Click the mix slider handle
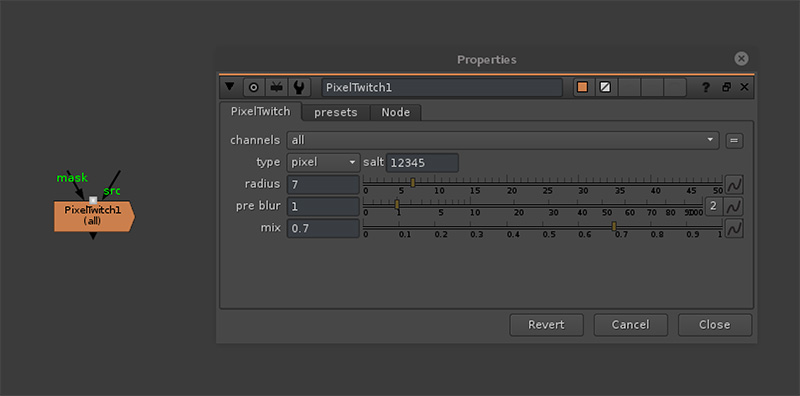The height and width of the screenshot is (396, 800). [614, 227]
